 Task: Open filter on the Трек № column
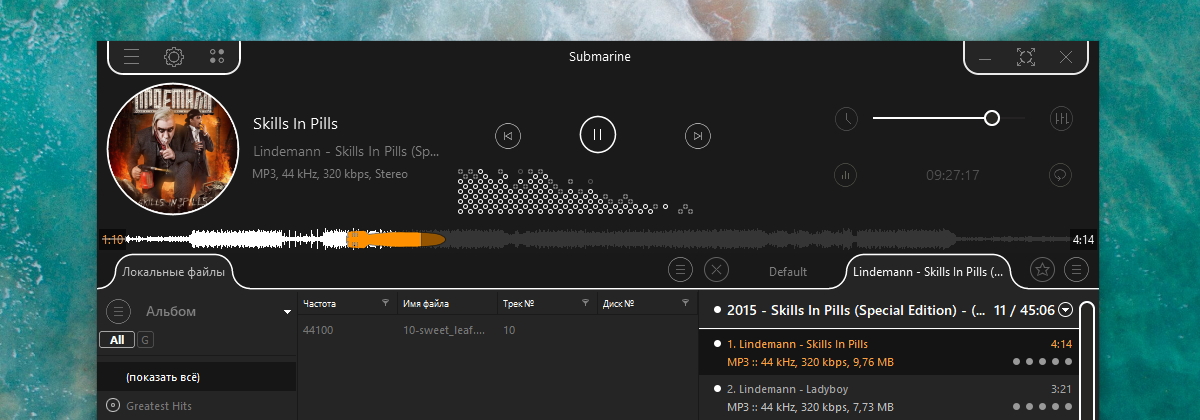point(586,303)
